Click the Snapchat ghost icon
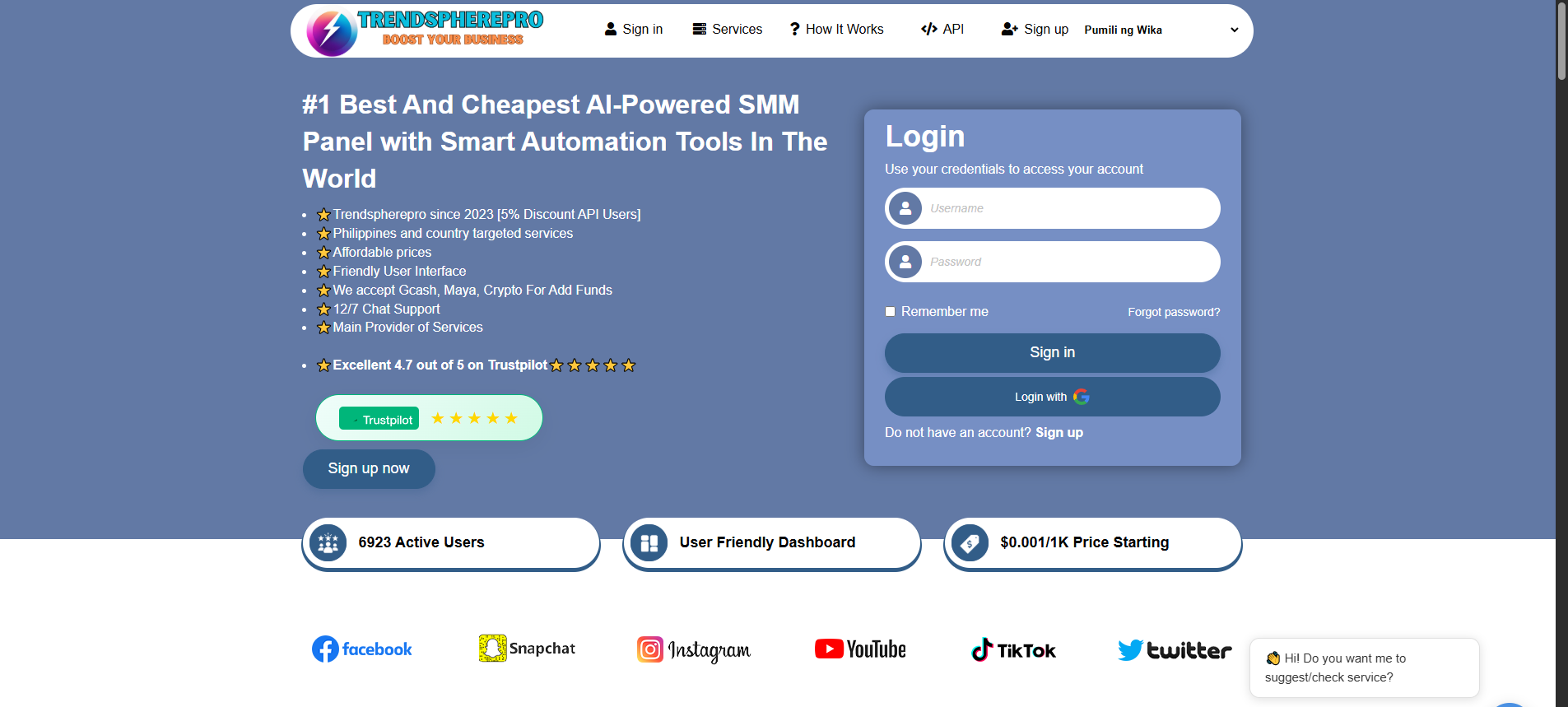Screen dimensions: 1568x707 click(x=492, y=649)
